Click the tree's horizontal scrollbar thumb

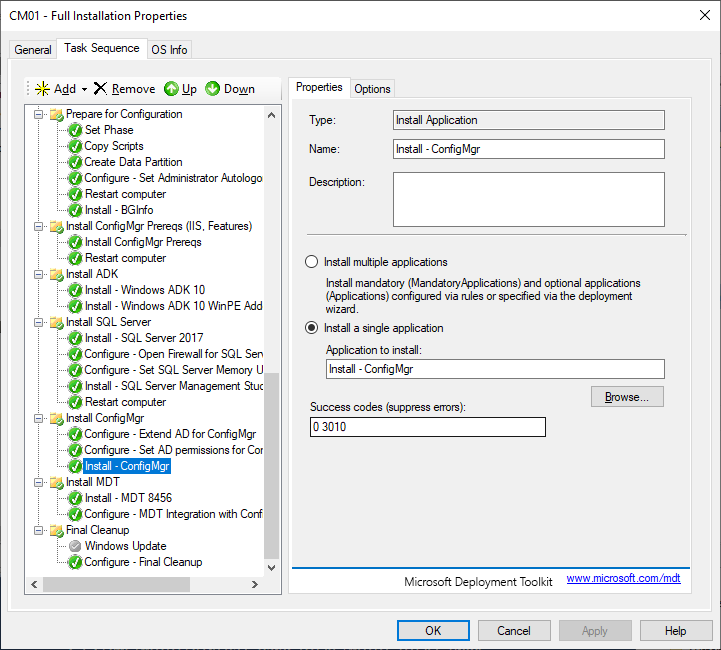click(116, 584)
